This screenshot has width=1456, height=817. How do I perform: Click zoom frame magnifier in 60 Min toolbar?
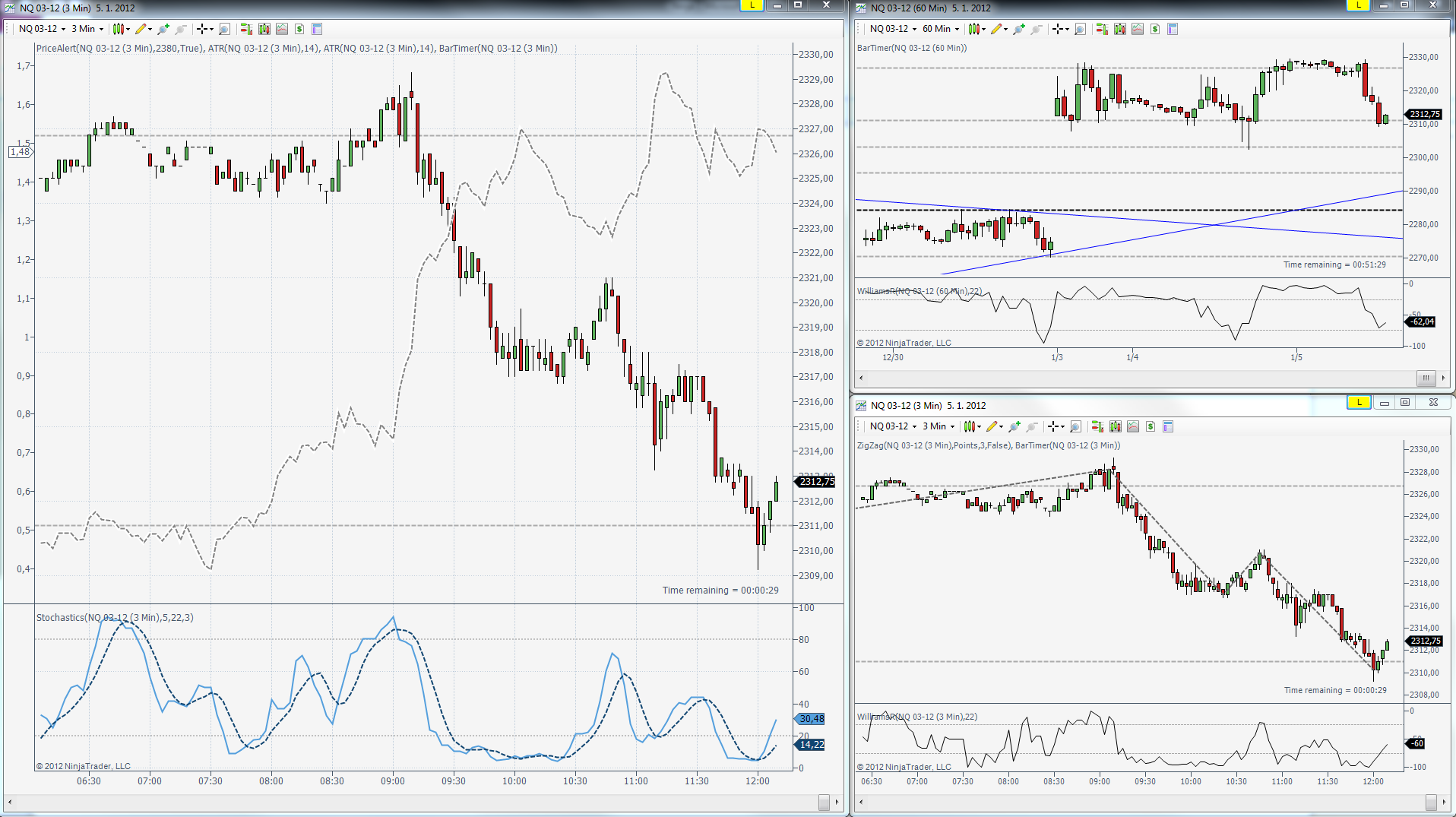coord(1080,29)
